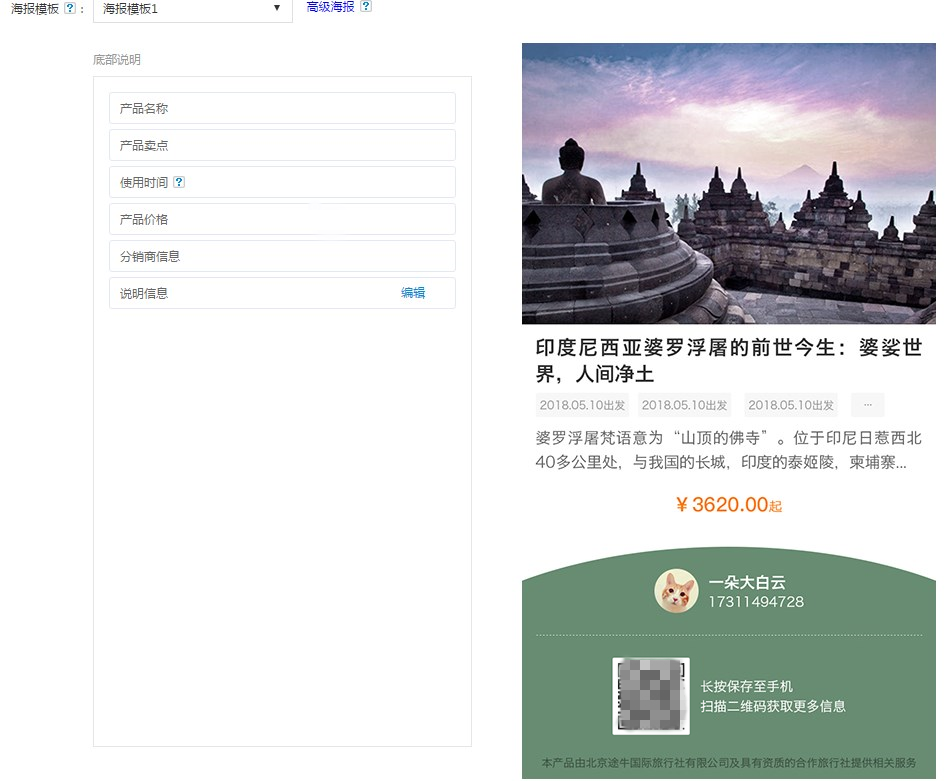The height and width of the screenshot is (781, 945).
Task: Click the help icon beside 使用时间
Action: 179,182
